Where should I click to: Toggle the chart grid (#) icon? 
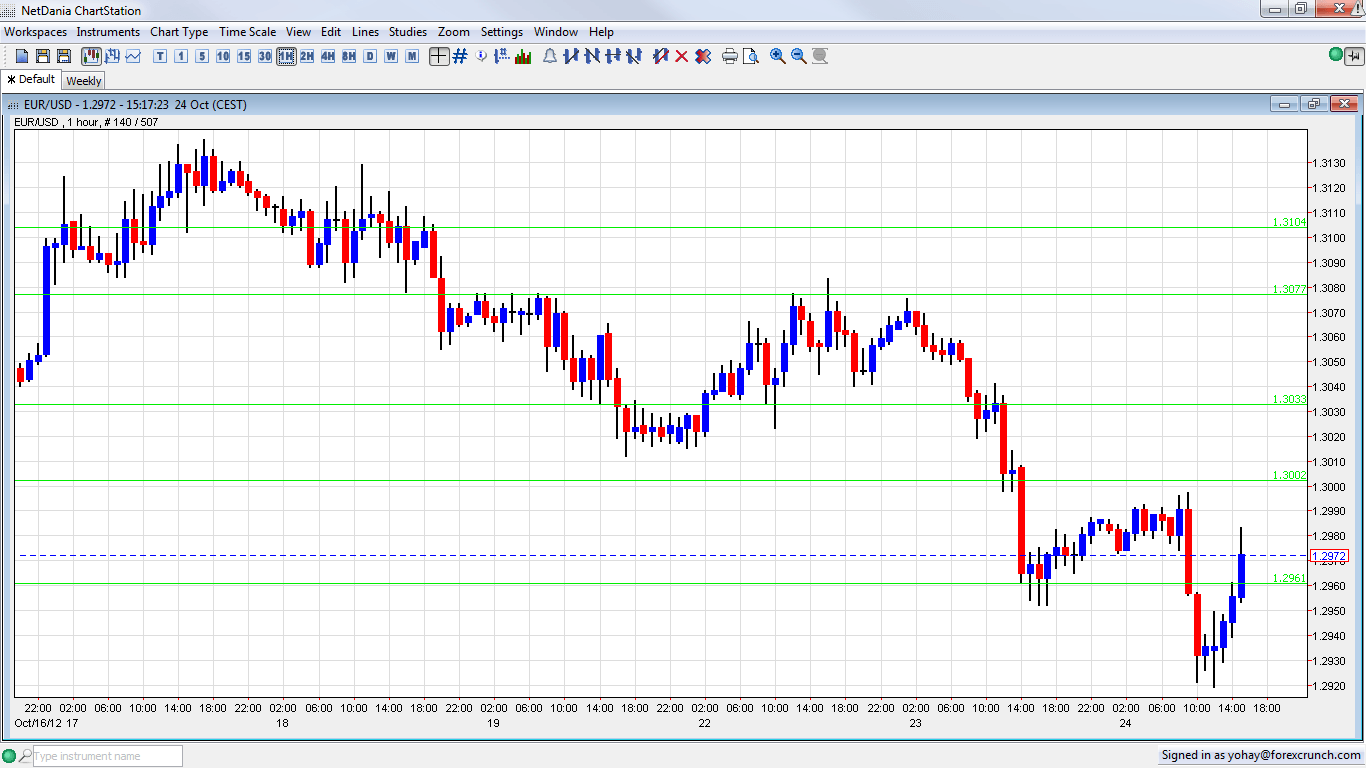pos(460,56)
